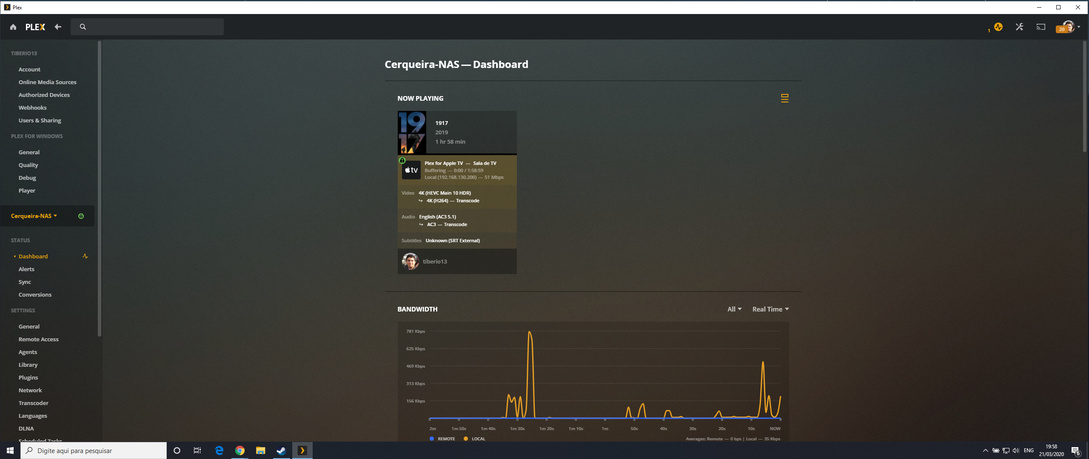Open the Windows notification center

[1076, 450]
